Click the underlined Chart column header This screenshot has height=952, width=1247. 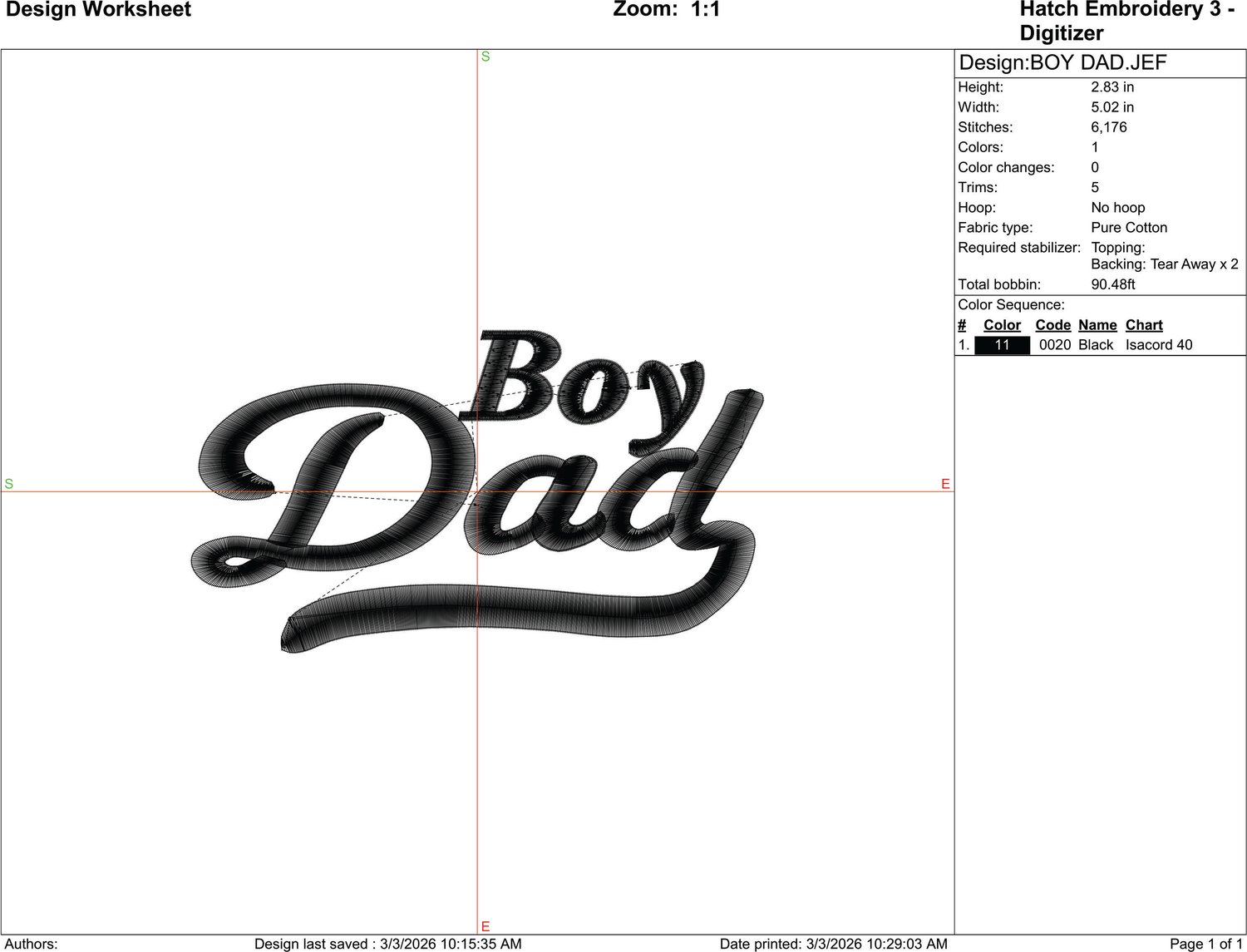pos(1144,325)
